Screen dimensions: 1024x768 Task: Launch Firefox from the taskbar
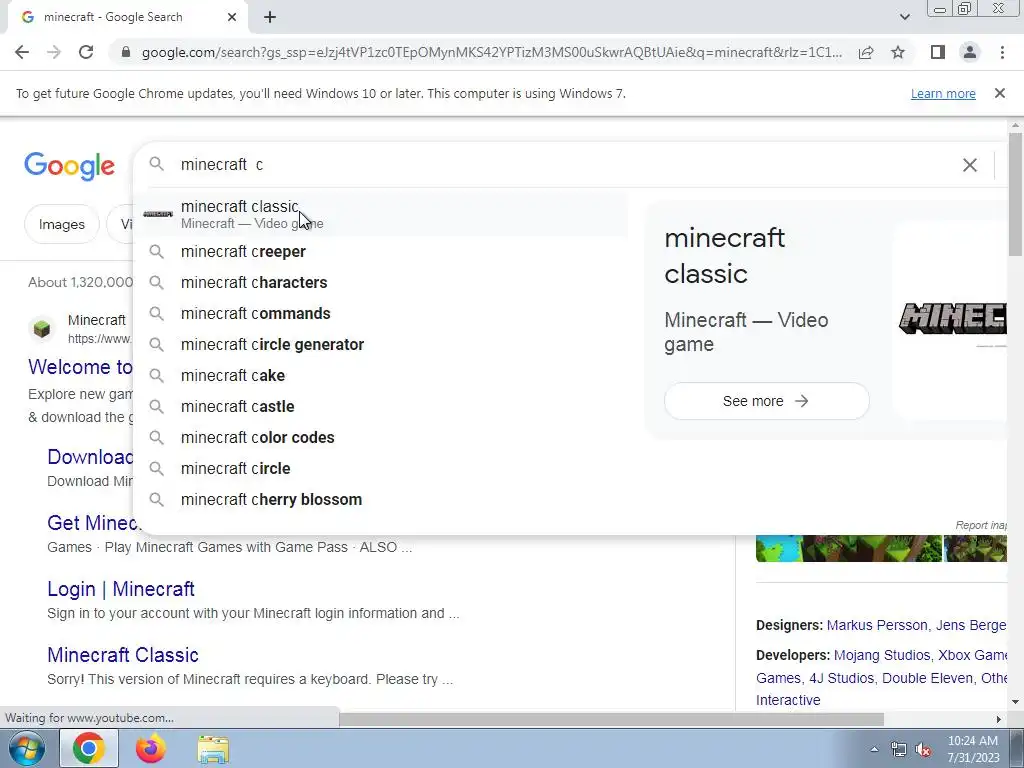(150, 748)
